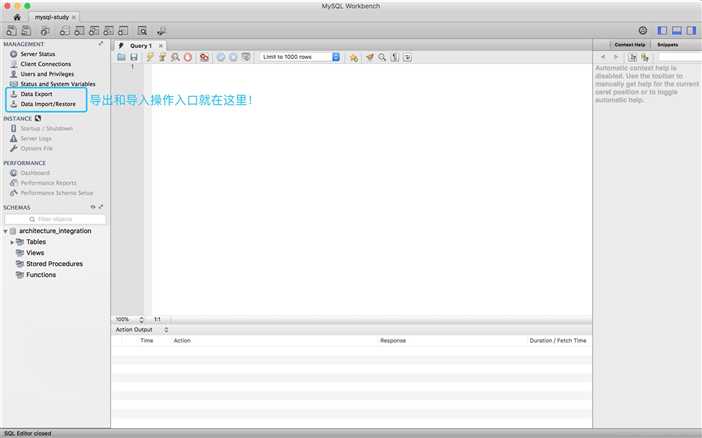Create a new view toolbar icon
The height and width of the screenshot is (438, 702).
(94, 31)
